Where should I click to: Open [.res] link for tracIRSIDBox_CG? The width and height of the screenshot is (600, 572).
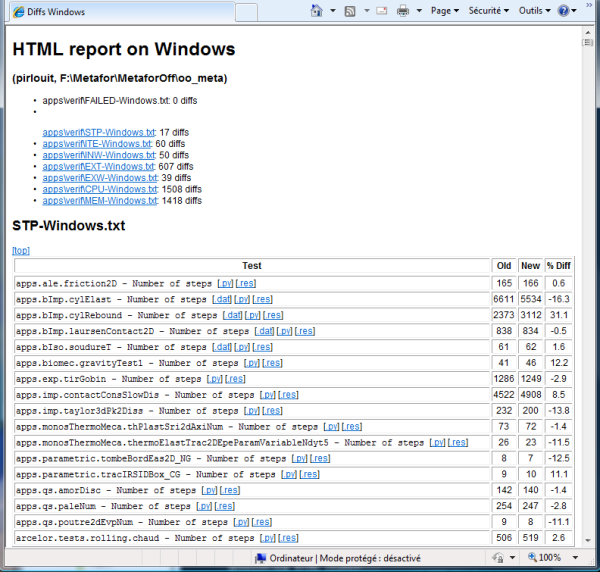point(310,474)
